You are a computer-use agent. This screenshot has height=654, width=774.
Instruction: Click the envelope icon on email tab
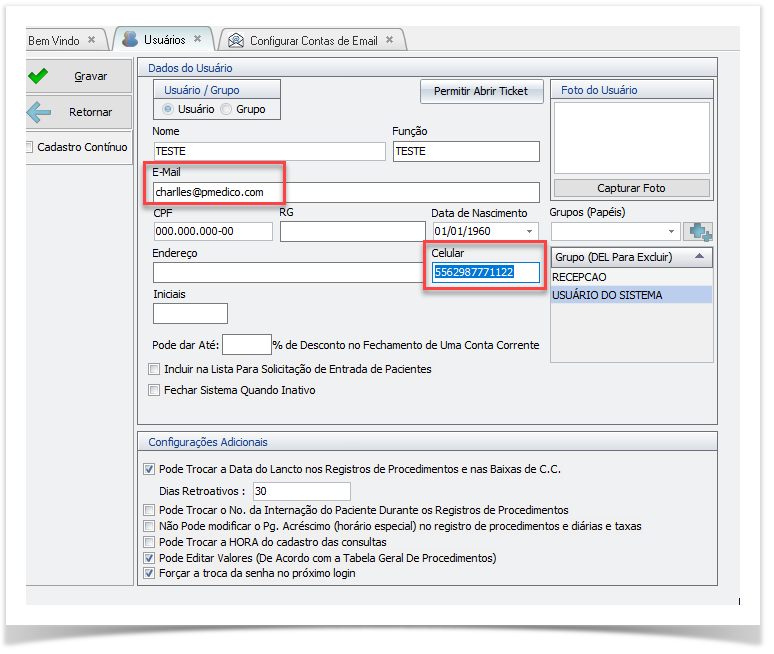(x=235, y=41)
